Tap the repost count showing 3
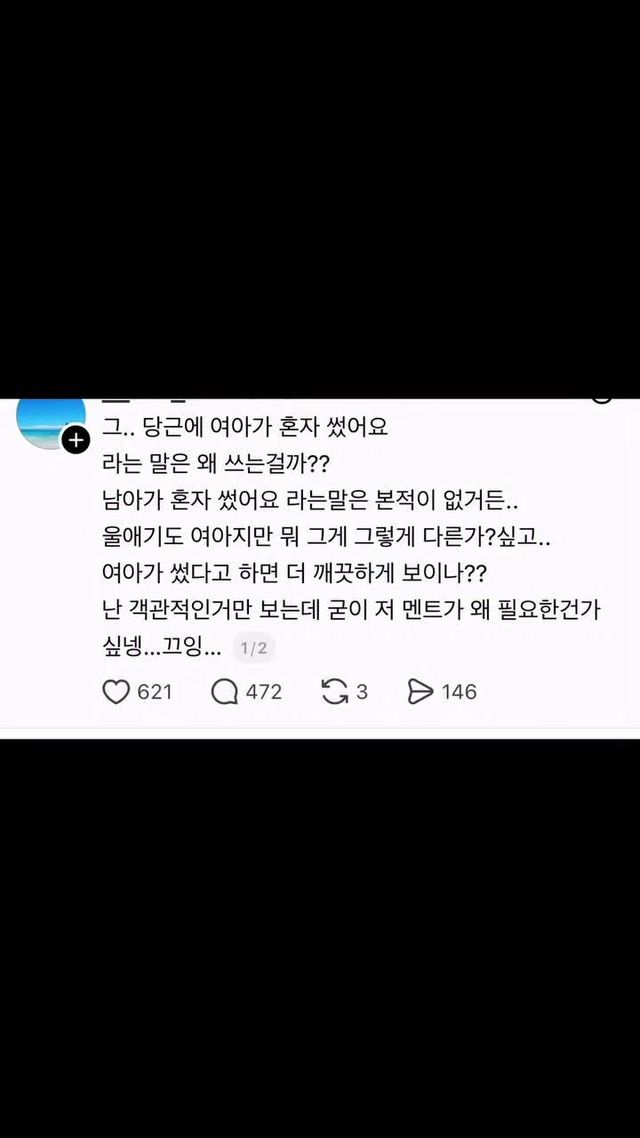This screenshot has width=640, height=1138. 361,692
